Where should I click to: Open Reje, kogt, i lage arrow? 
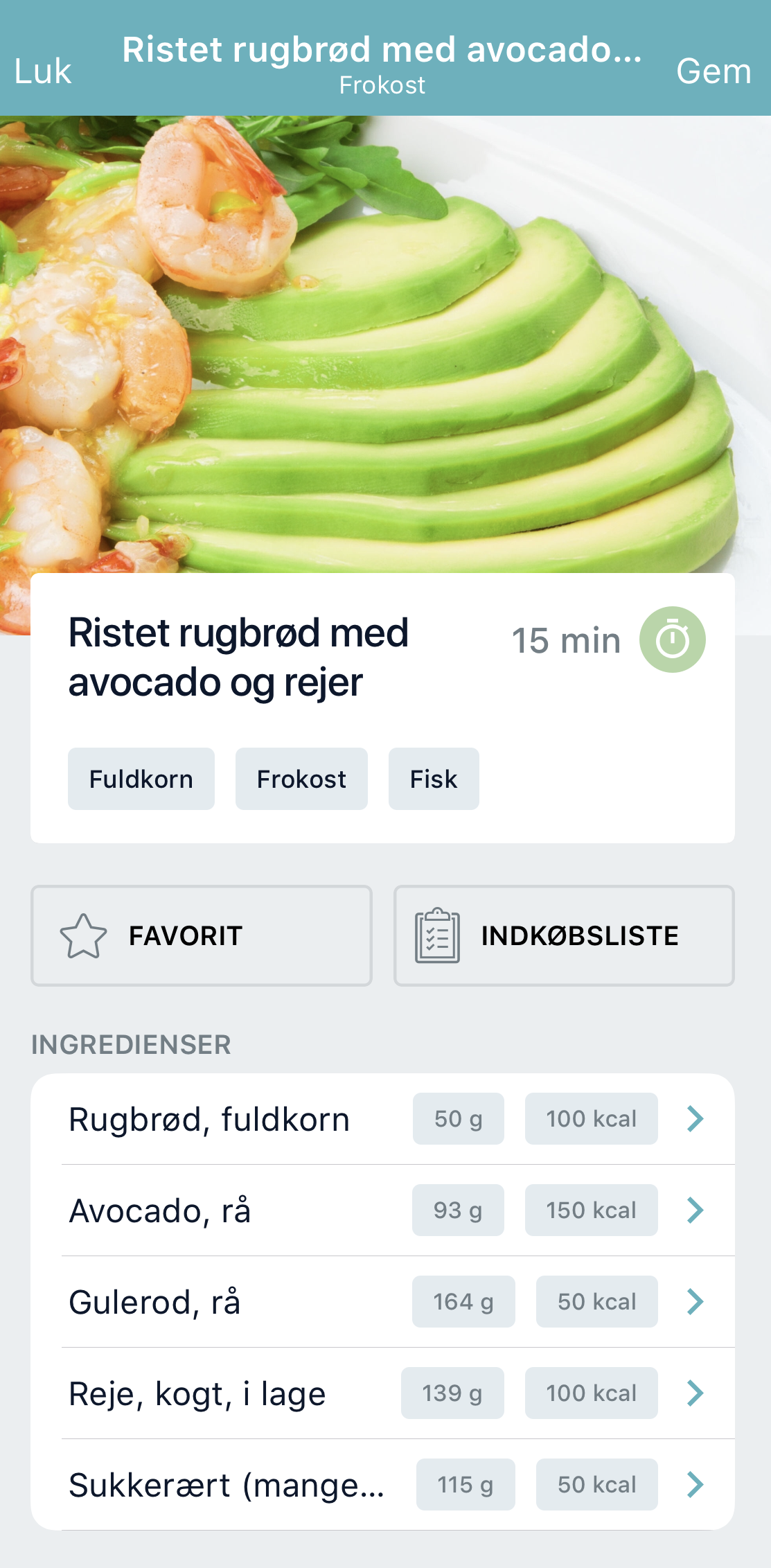(695, 1393)
